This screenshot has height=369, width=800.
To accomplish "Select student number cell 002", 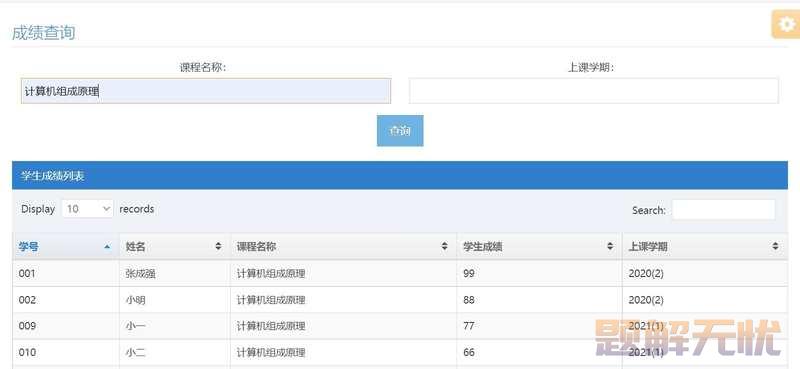I will pyautogui.click(x=27, y=300).
